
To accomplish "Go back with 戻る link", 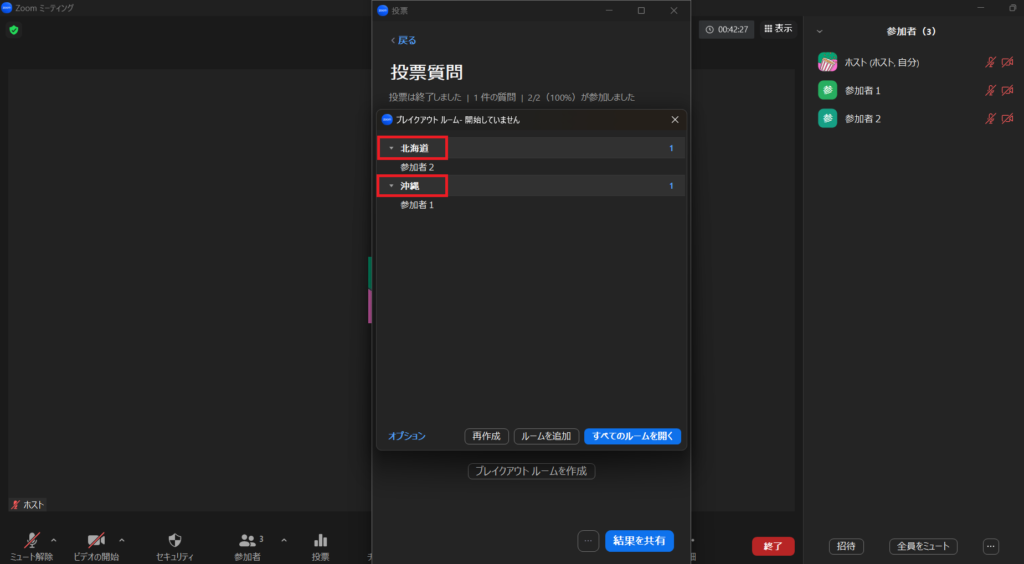I will tap(403, 40).
